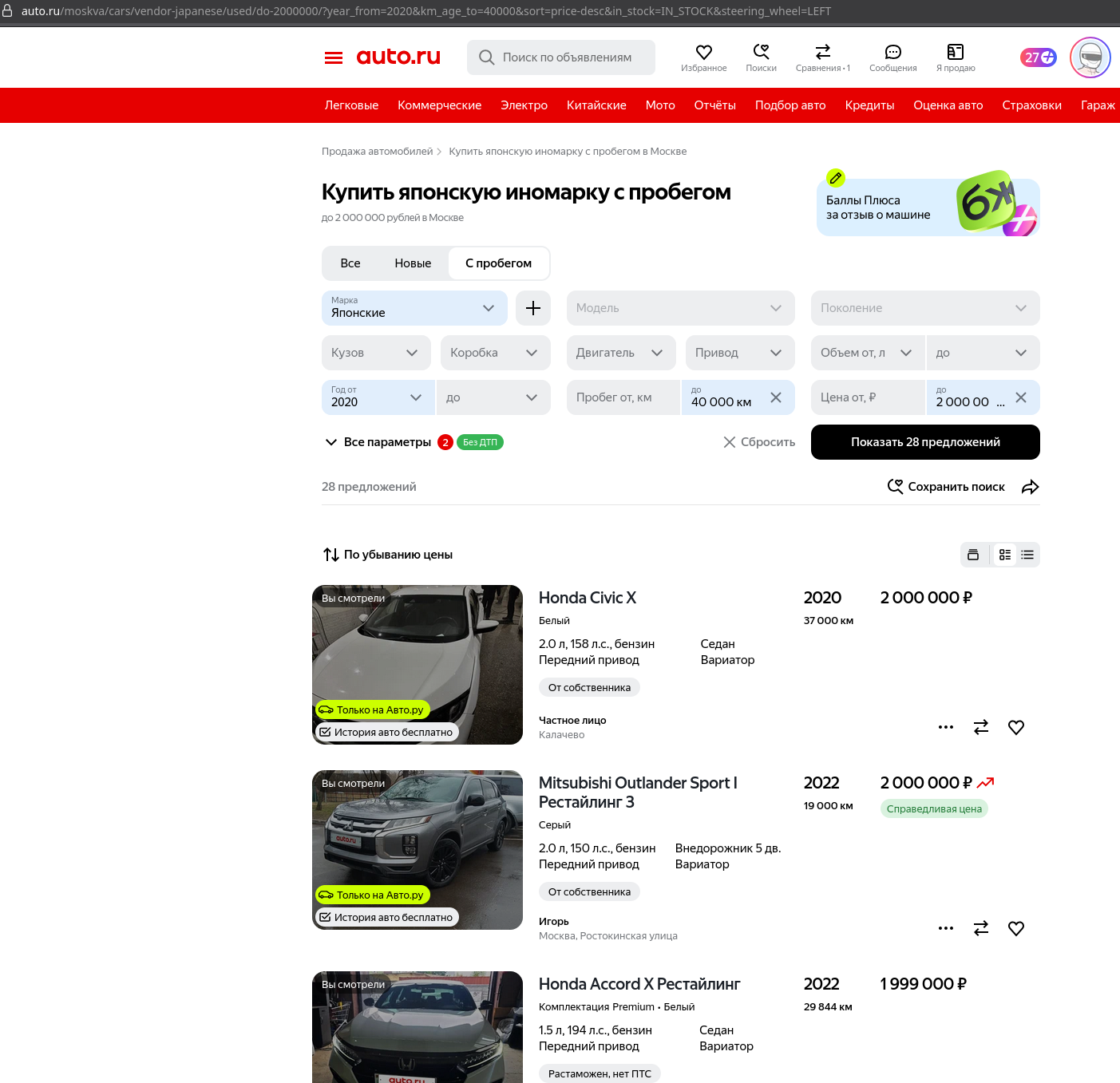Add Honda Civic X to favorites
1120x1083 pixels.
tap(1016, 727)
